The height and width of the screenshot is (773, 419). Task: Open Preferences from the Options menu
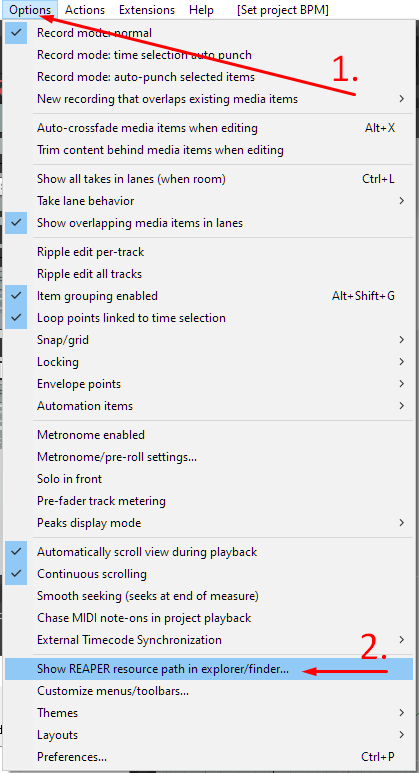coord(209,757)
